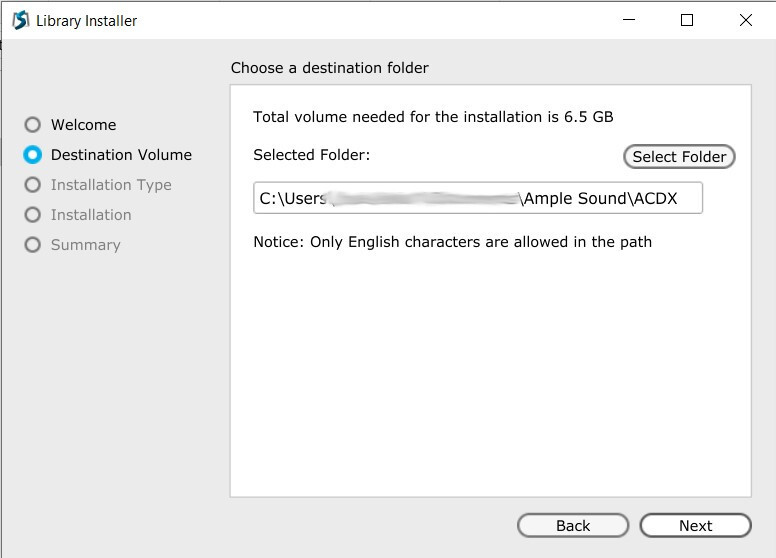Click the destination folder path field

[478, 198]
